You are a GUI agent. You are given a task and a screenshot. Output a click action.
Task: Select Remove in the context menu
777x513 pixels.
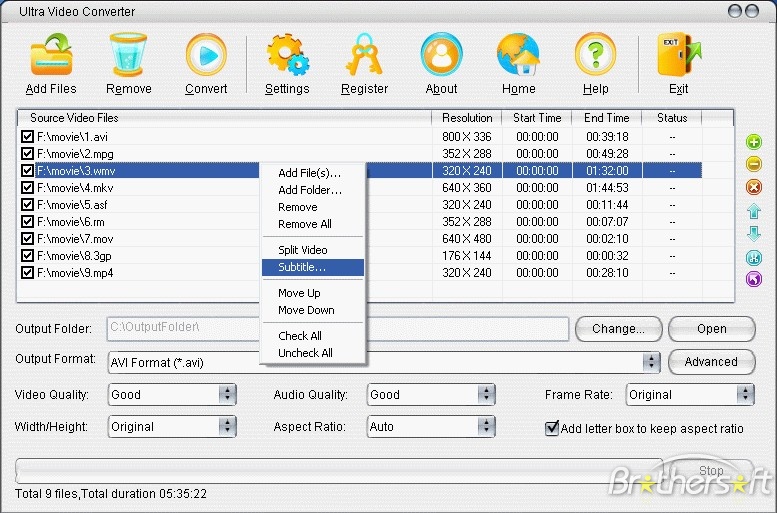[x=313, y=207]
